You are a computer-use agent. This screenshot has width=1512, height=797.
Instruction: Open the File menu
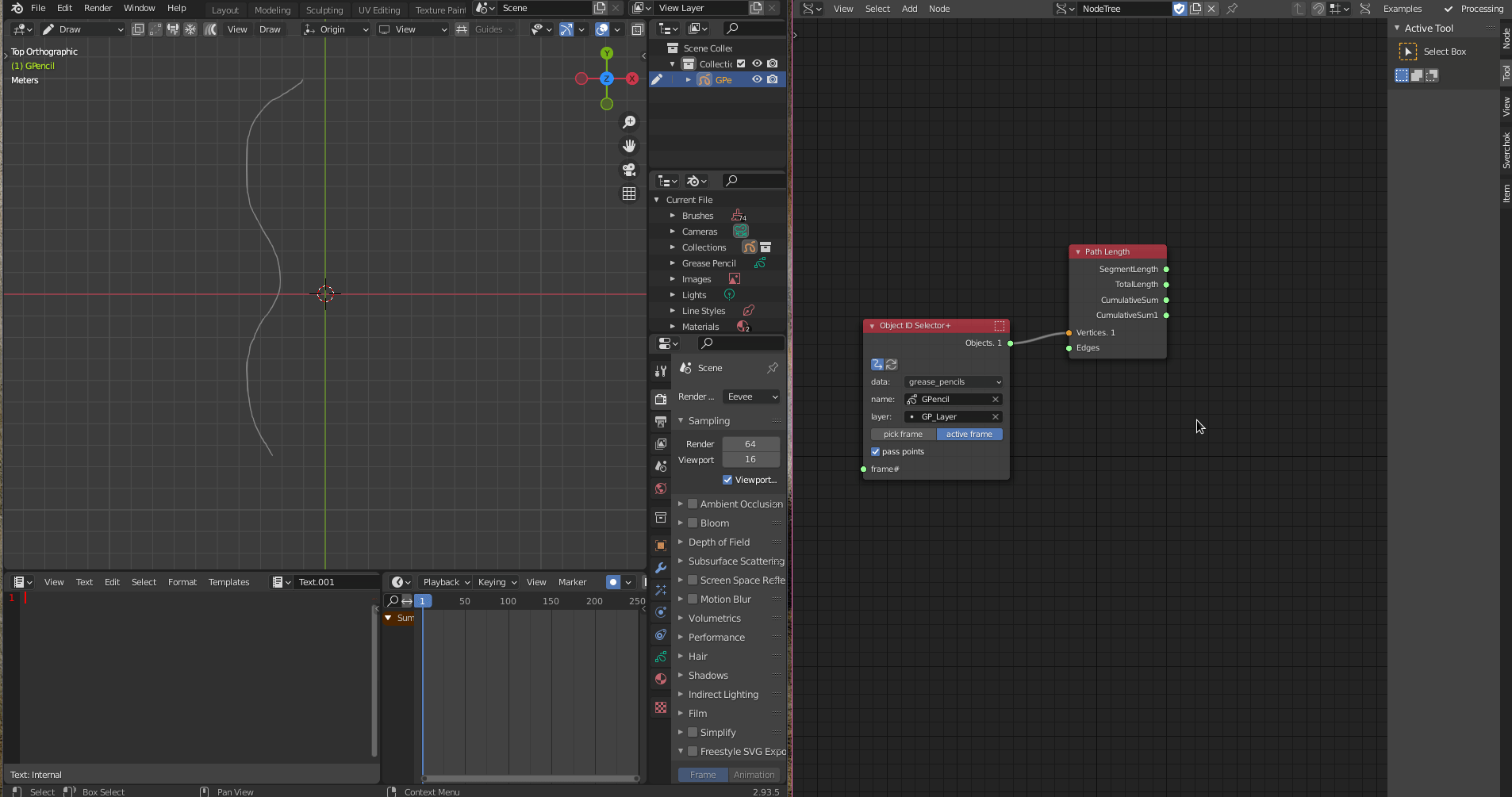[x=38, y=8]
